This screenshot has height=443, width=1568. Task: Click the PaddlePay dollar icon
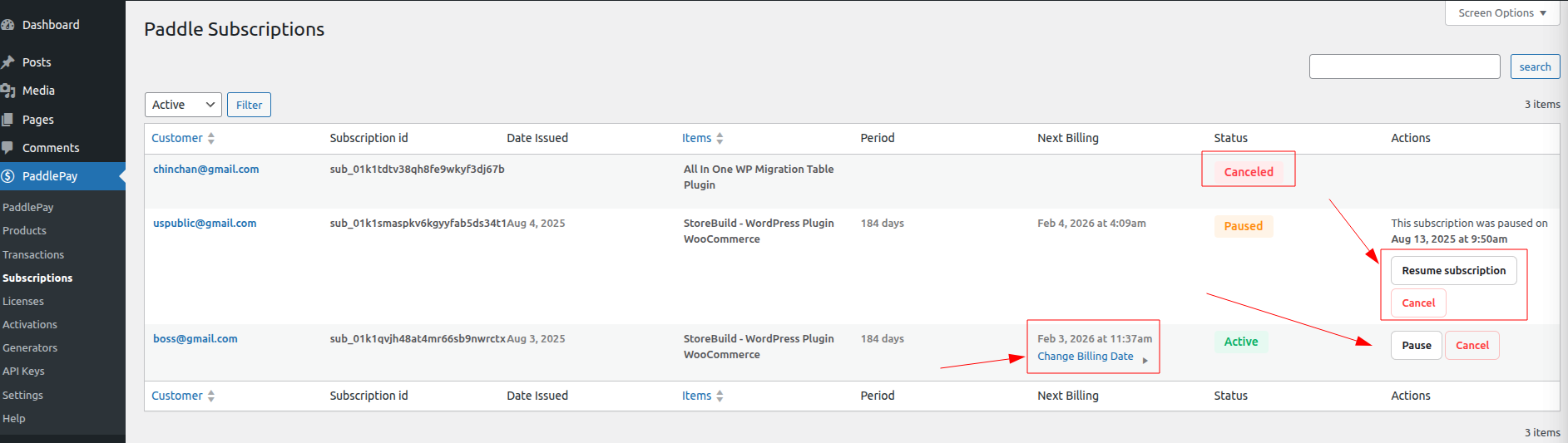coord(7,176)
